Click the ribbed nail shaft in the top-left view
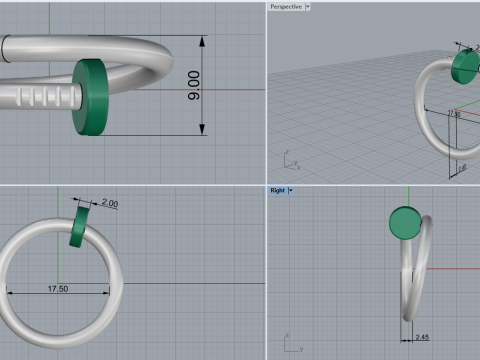 40,96
